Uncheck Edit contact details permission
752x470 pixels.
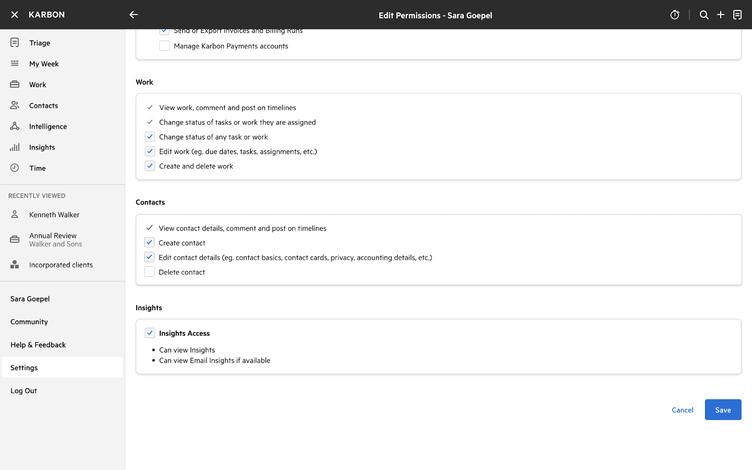150,257
